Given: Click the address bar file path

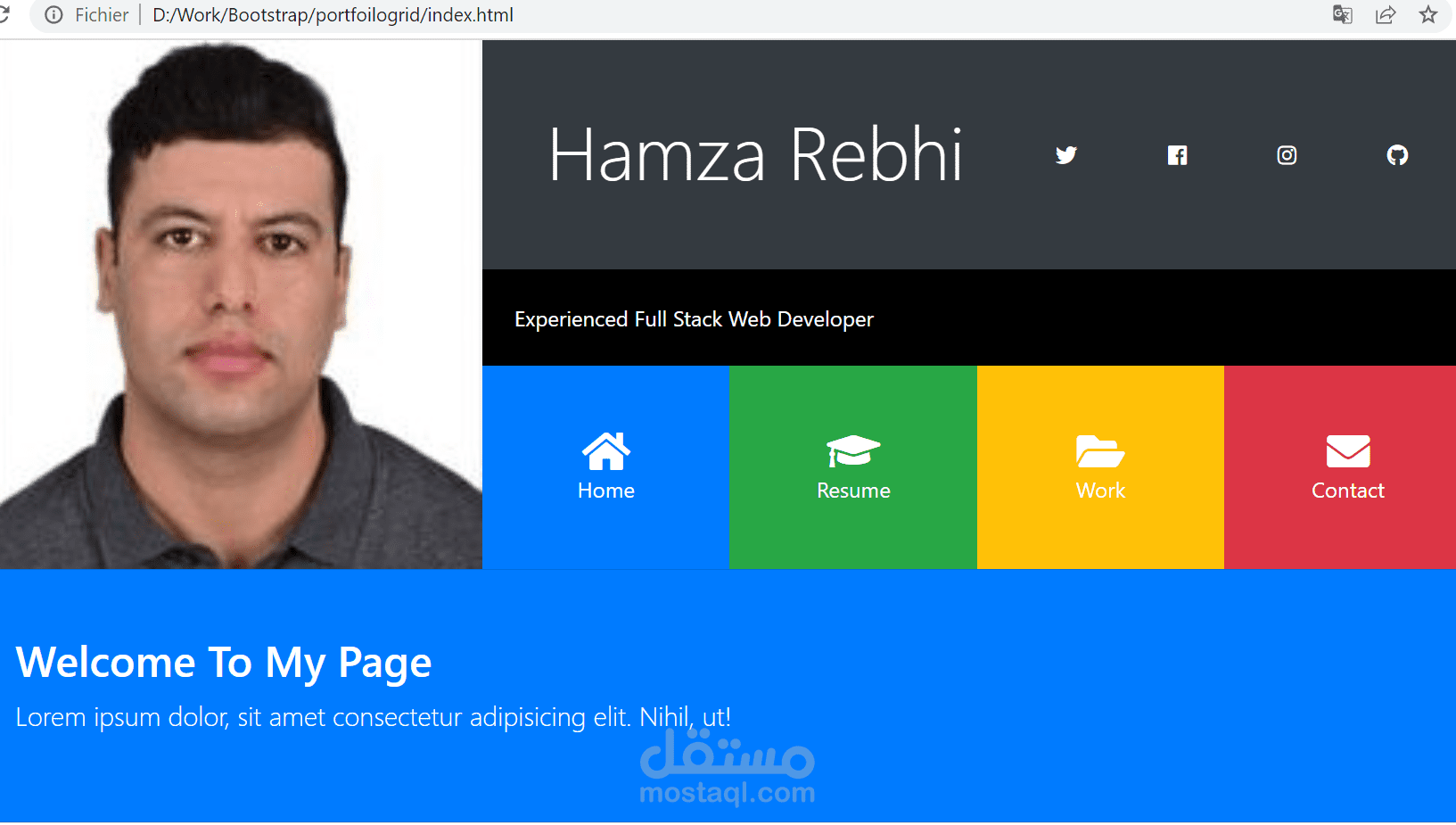Looking at the screenshot, I should (x=333, y=15).
